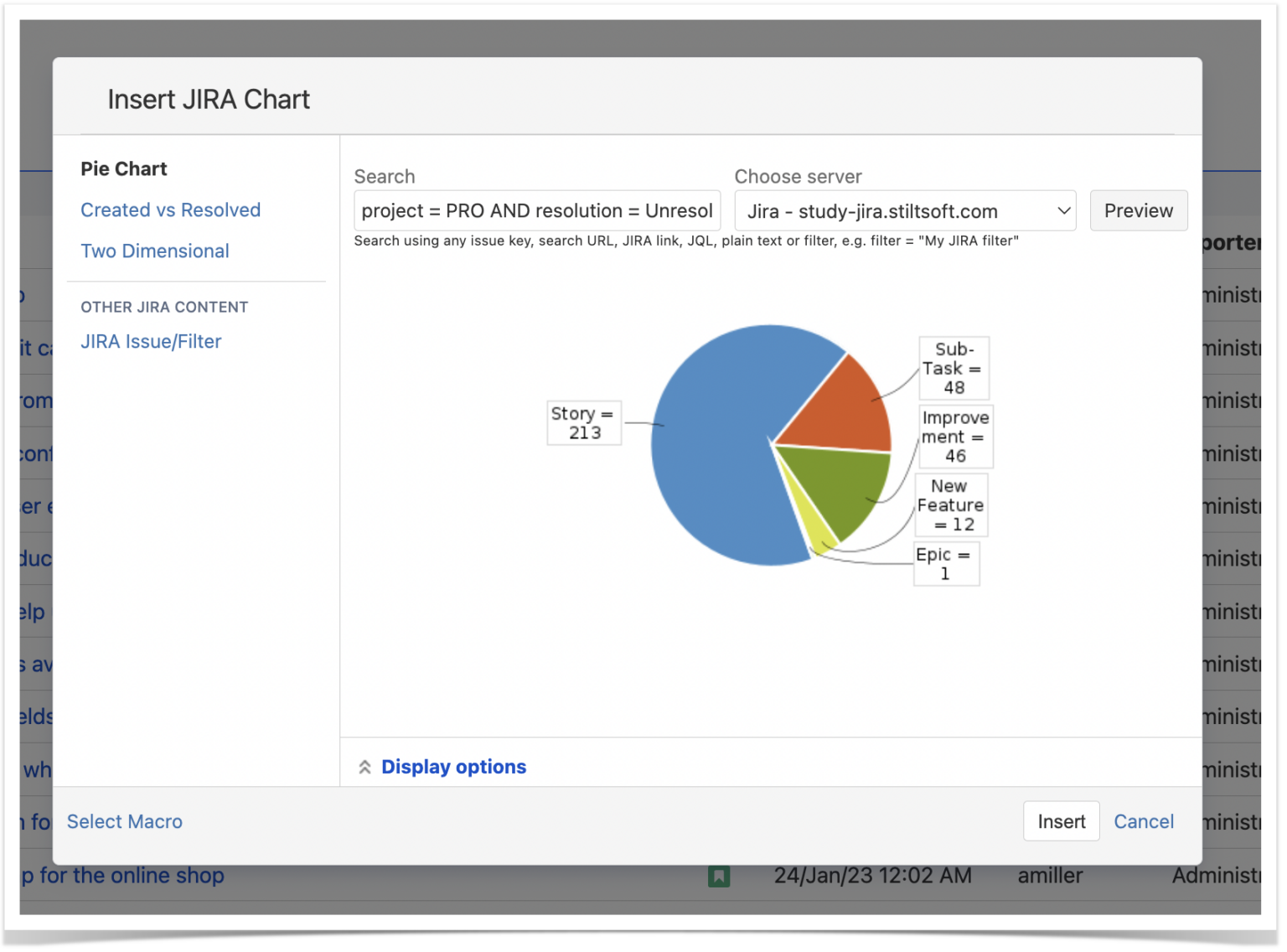Screen dimensions: 1287x952
Task: Click the green story icon in background table
Action: (x=718, y=877)
